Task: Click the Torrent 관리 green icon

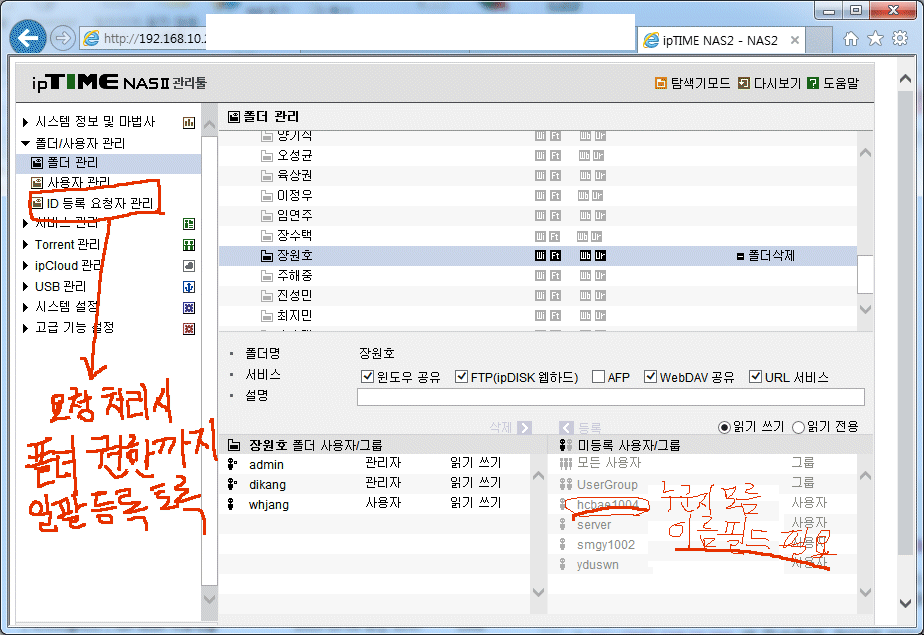Action: pos(189,245)
